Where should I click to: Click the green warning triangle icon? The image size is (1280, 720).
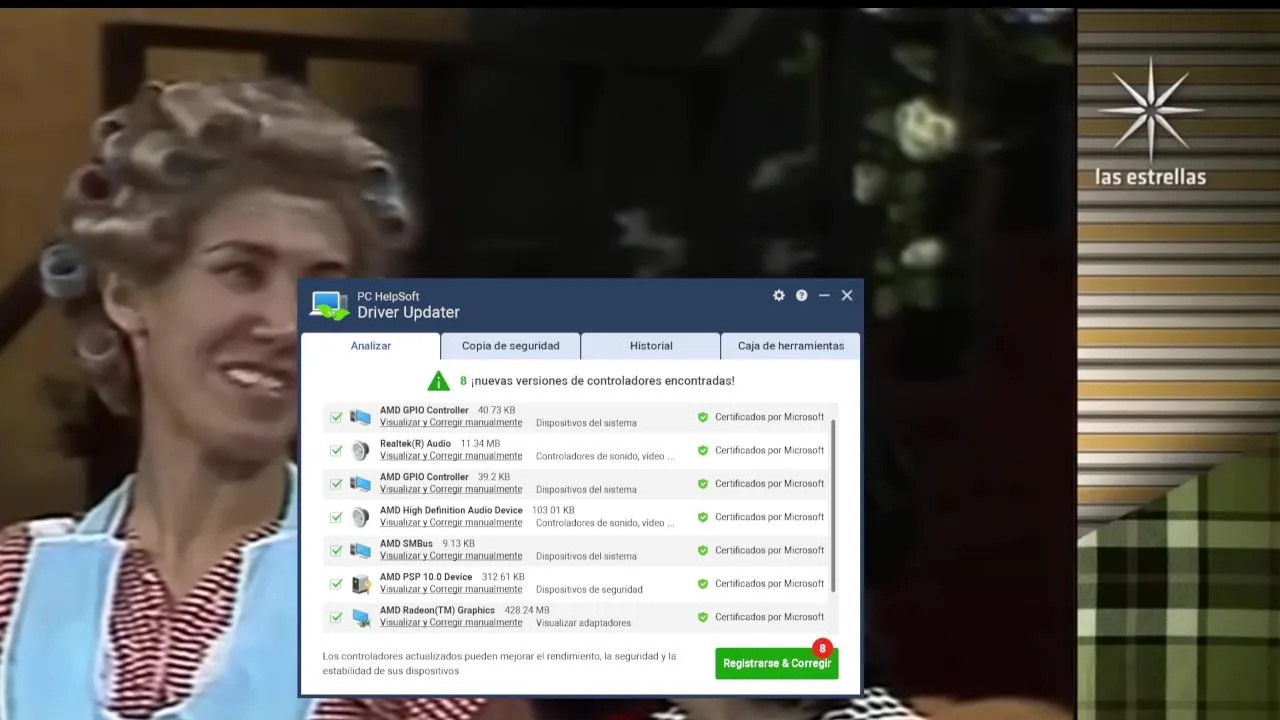click(438, 381)
